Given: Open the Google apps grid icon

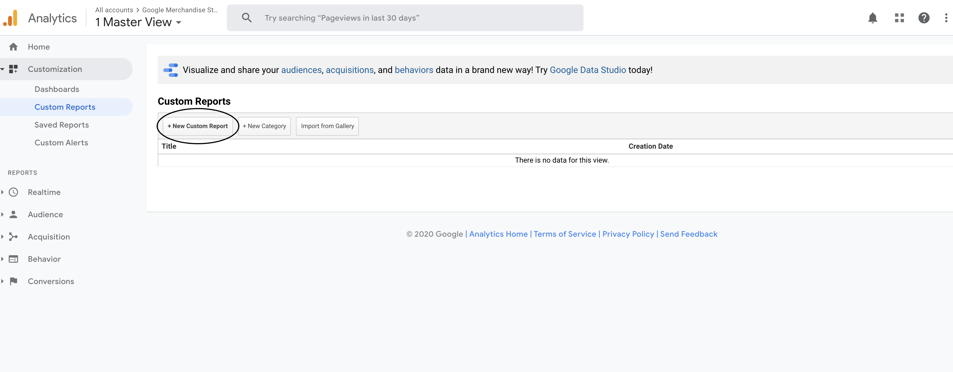Looking at the screenshot, I should coord(900,18).
